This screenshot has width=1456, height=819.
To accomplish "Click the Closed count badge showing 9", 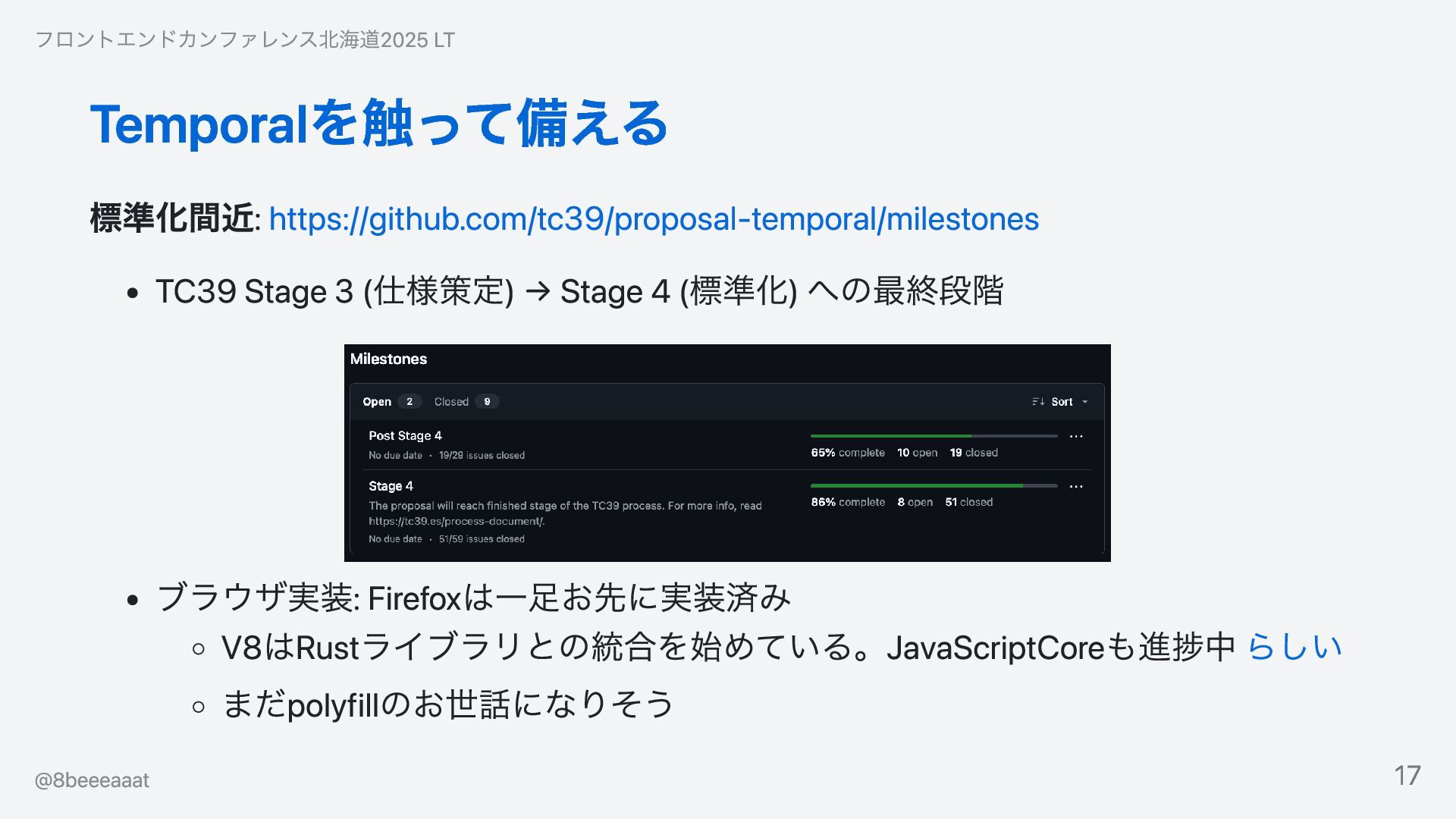I will pos(487,402).
